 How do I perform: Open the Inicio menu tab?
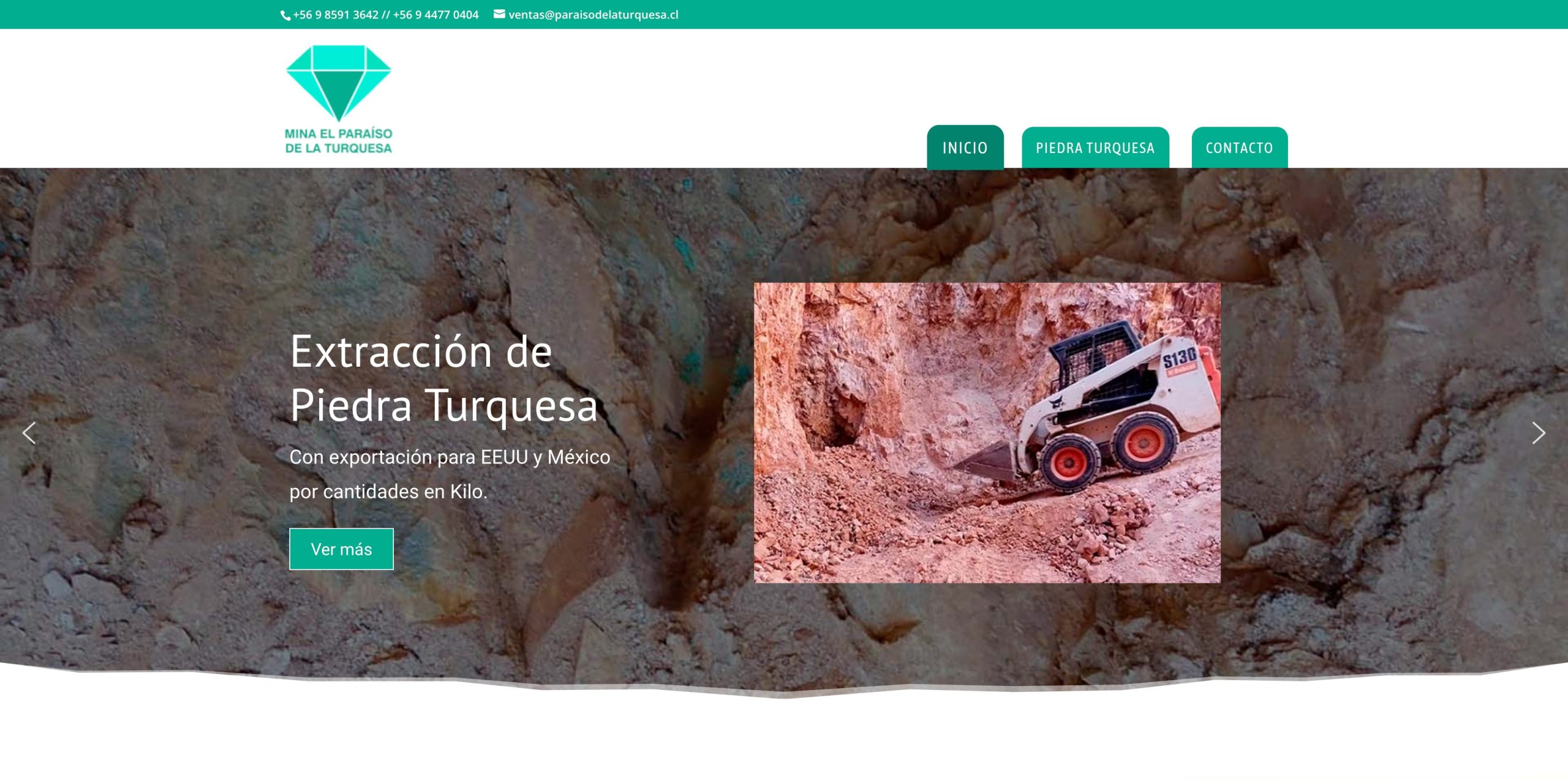click(965, 148)
